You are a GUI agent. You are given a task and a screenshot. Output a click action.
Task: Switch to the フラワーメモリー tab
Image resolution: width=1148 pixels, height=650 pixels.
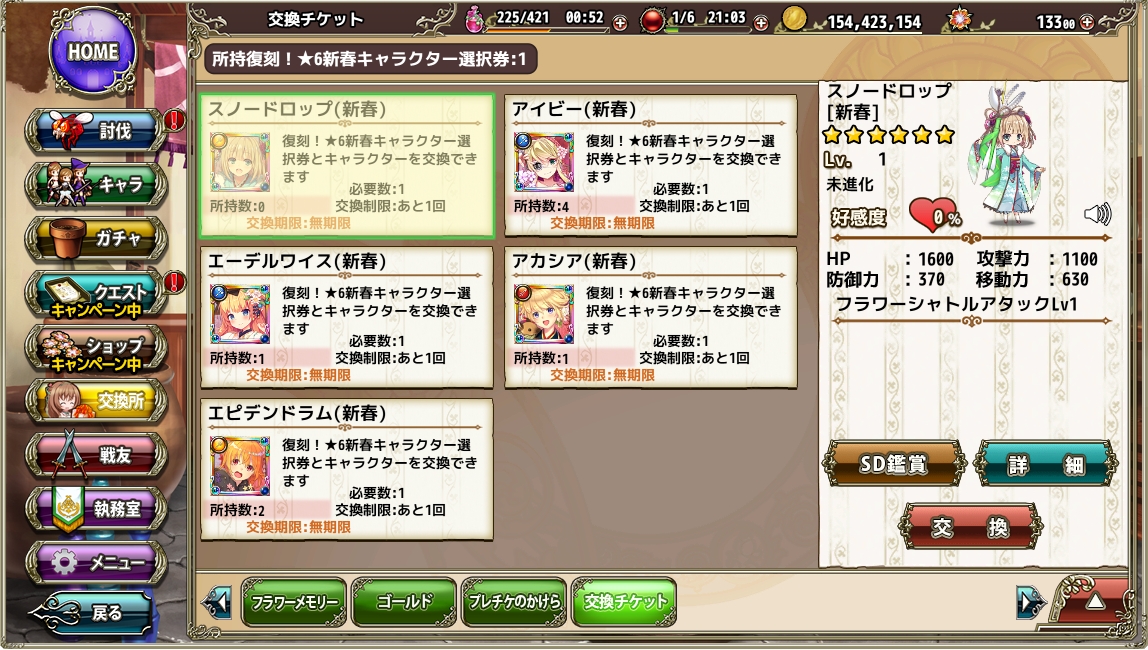294,602
